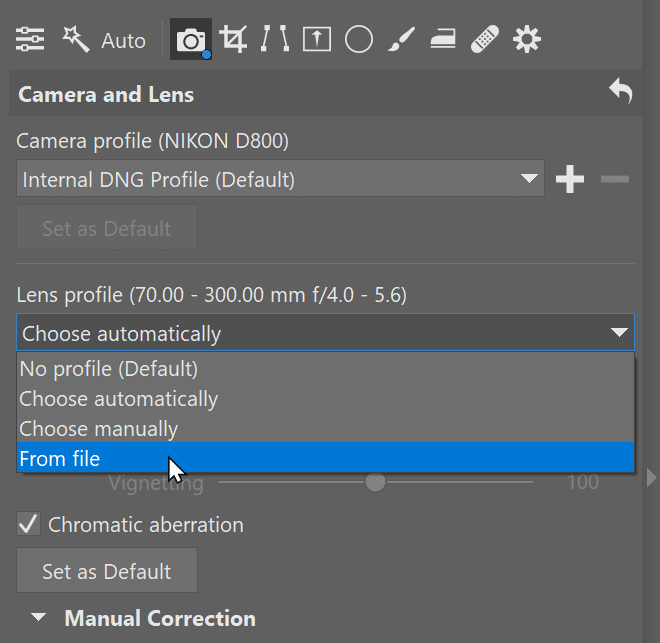This screenshot has width=660, height=643.
Task: Choose the 'From file' option
Action: (x=325, y=458)
